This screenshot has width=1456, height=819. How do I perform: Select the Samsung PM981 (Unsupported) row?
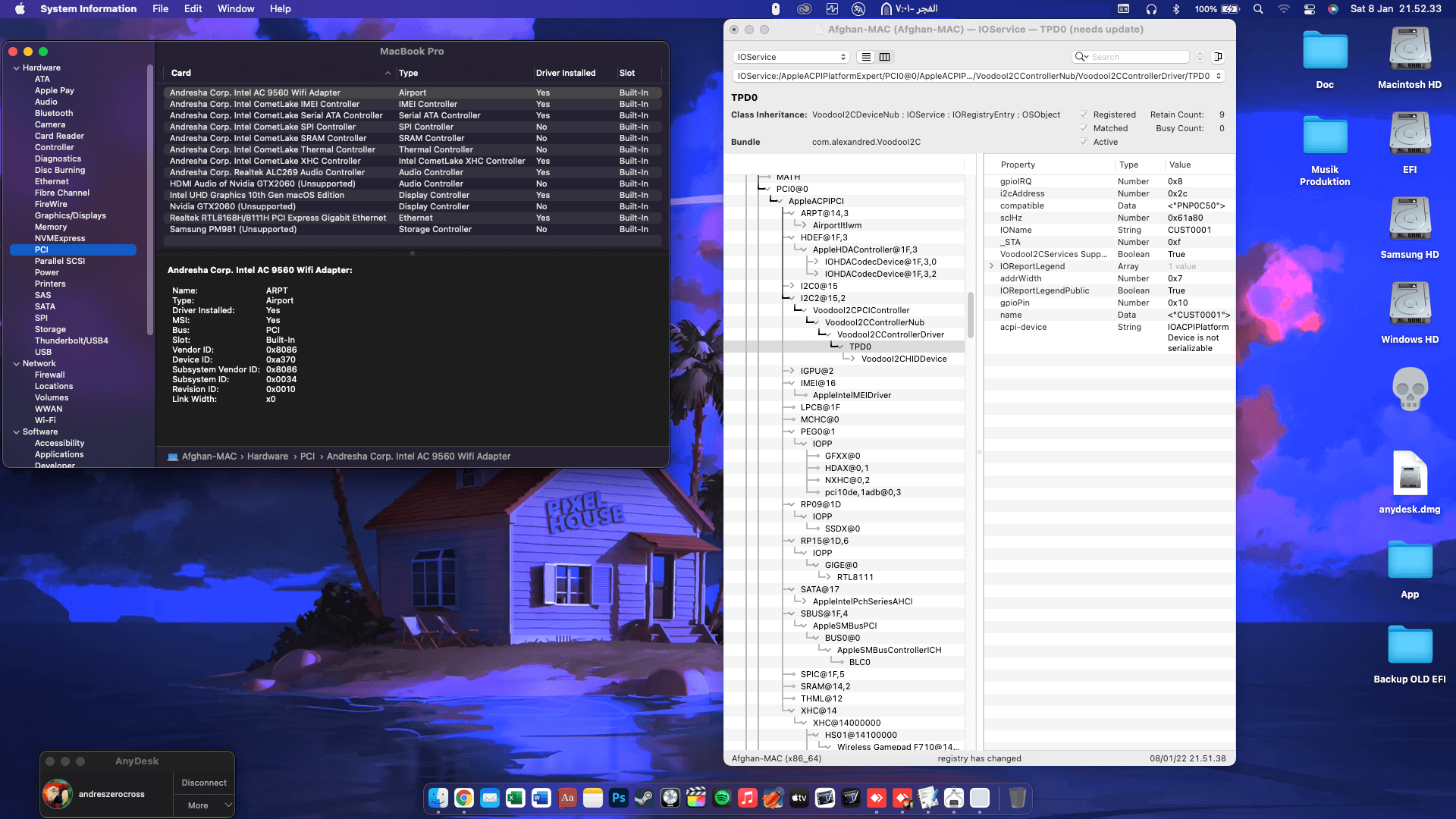413,229
